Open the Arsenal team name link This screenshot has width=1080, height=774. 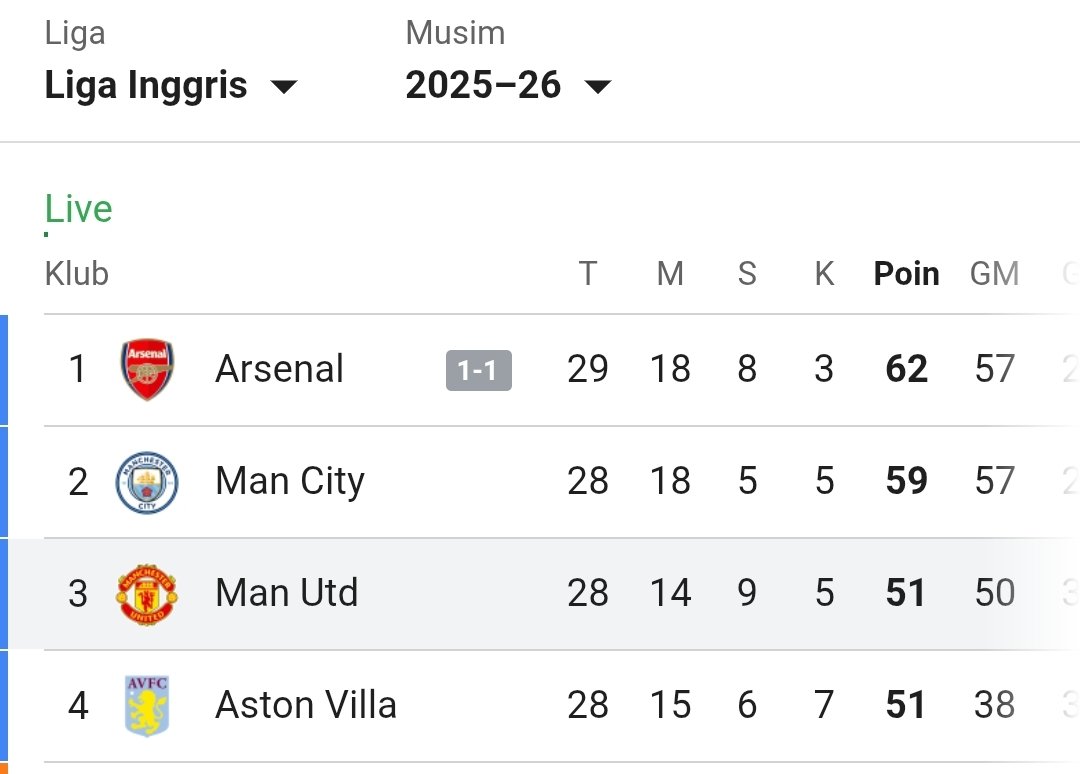[279, 370]
